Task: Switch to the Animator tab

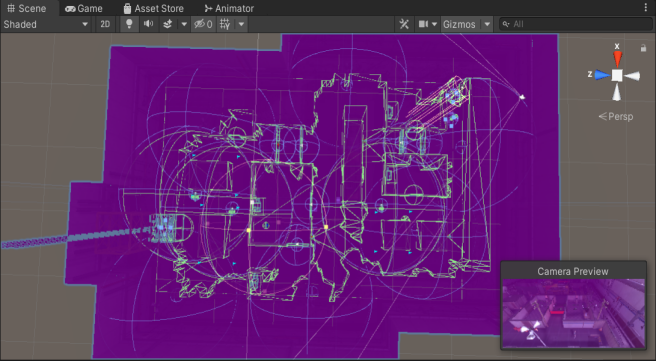Action: (x=229, y=8)
